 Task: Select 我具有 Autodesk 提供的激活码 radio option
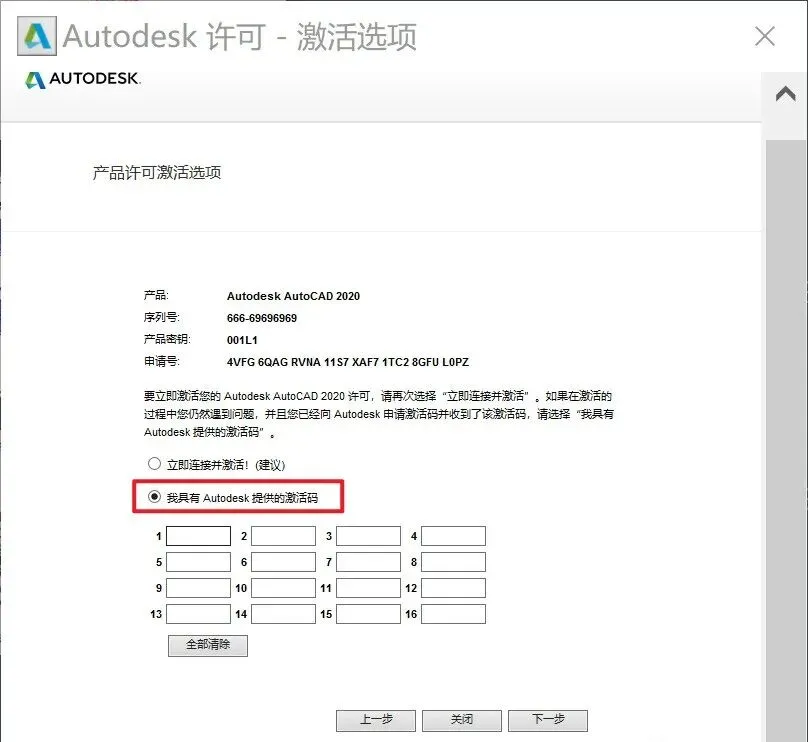154,497
